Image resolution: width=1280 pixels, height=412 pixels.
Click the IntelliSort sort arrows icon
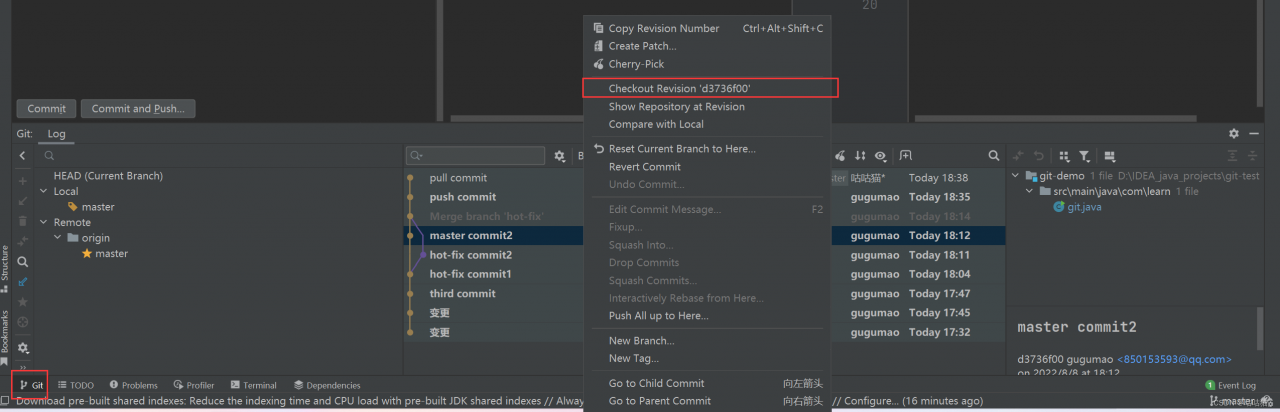click(x=860, y=156)
